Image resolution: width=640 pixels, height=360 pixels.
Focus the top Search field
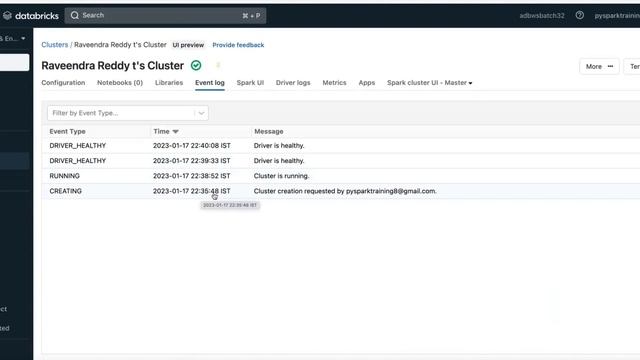tap(165, 16)
